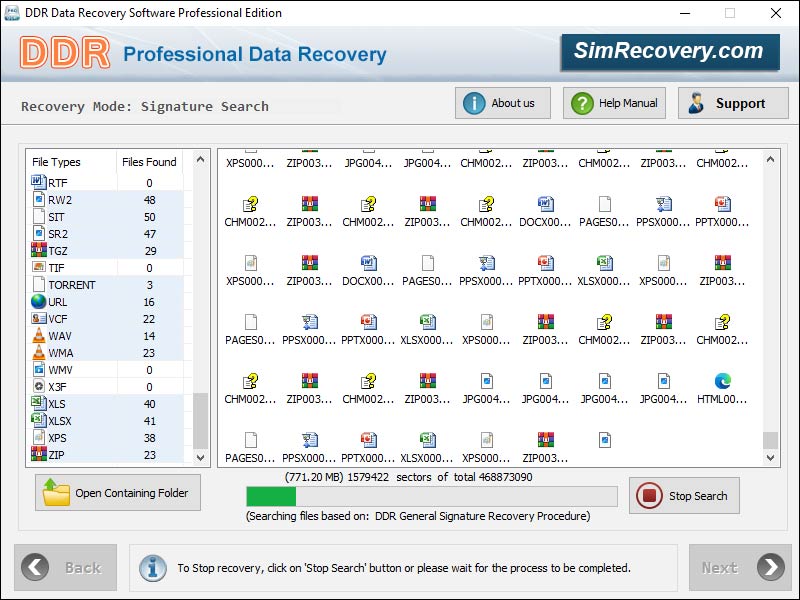
Task: Select the TIF image icon
Action: (x=39, y=267)
